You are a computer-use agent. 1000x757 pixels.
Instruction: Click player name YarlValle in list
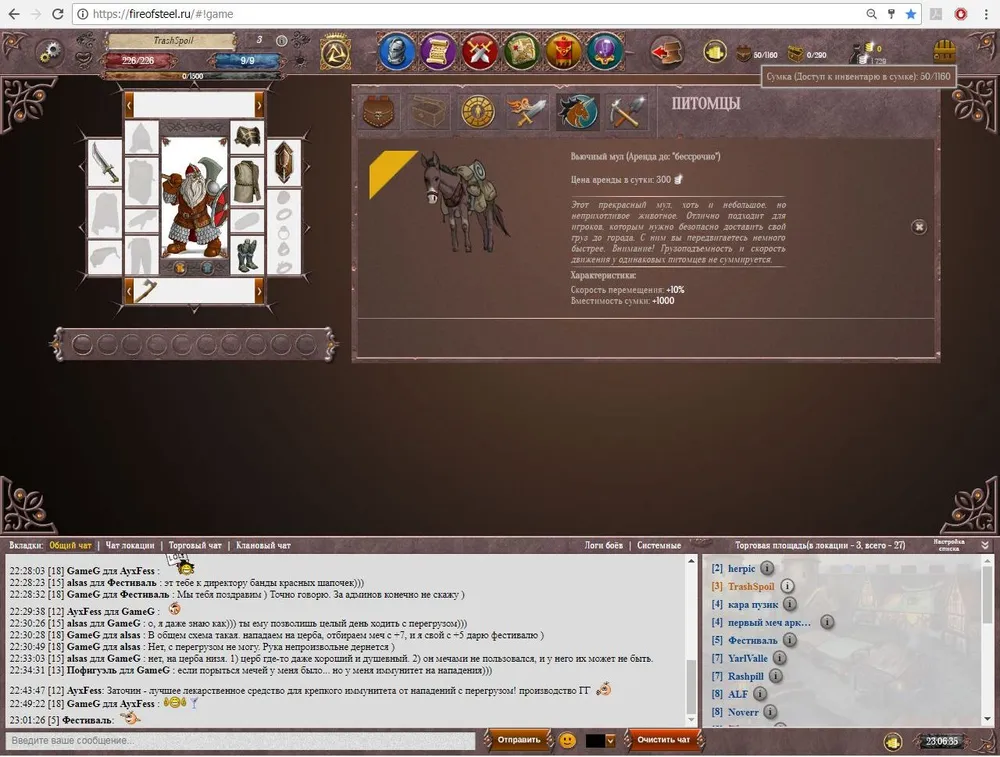pos(747,658)
